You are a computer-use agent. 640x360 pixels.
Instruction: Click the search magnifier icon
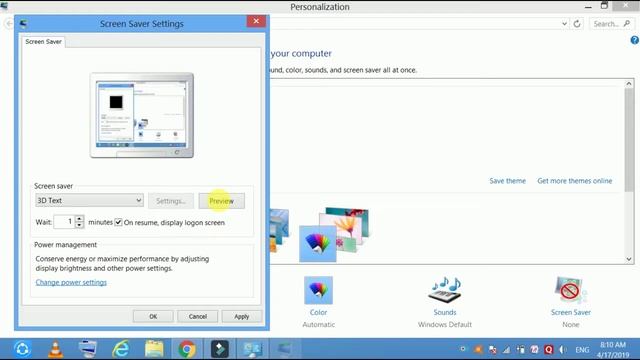click(627, 24)
